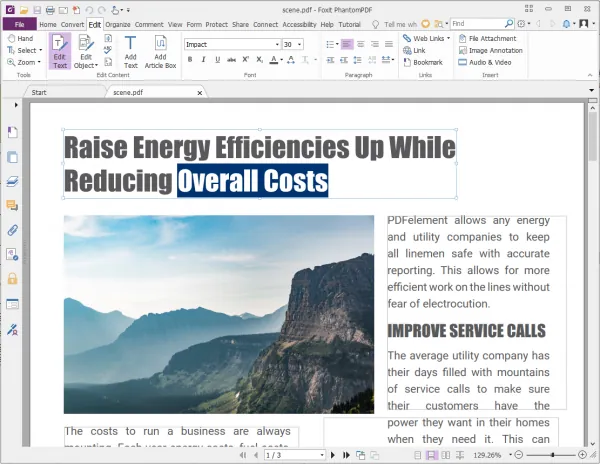Set paragraph alignment to center
The width and height of the screenshot is (600, 464).
360,44
